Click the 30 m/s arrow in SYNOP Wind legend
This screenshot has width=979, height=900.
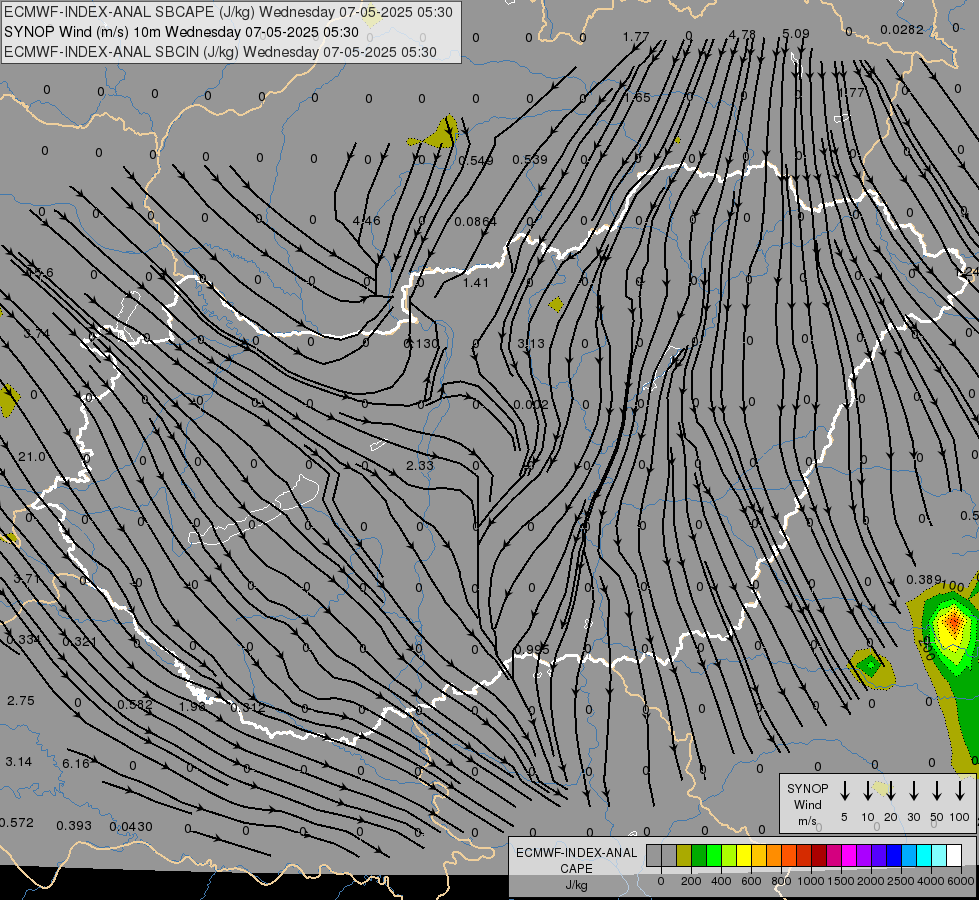tap(913, 790)
